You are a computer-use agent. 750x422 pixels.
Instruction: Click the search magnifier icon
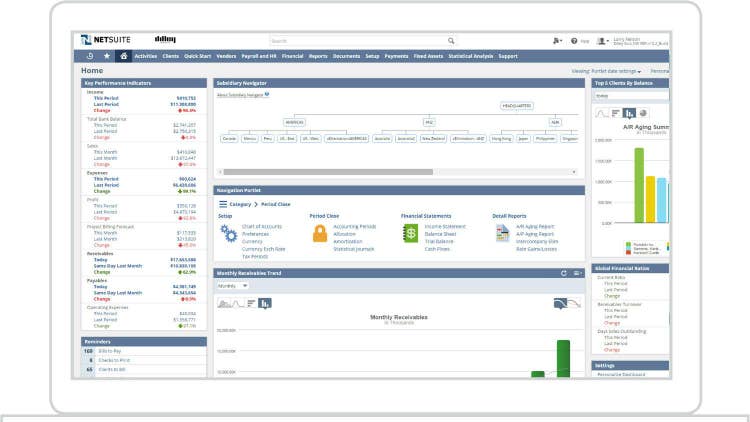451,41
